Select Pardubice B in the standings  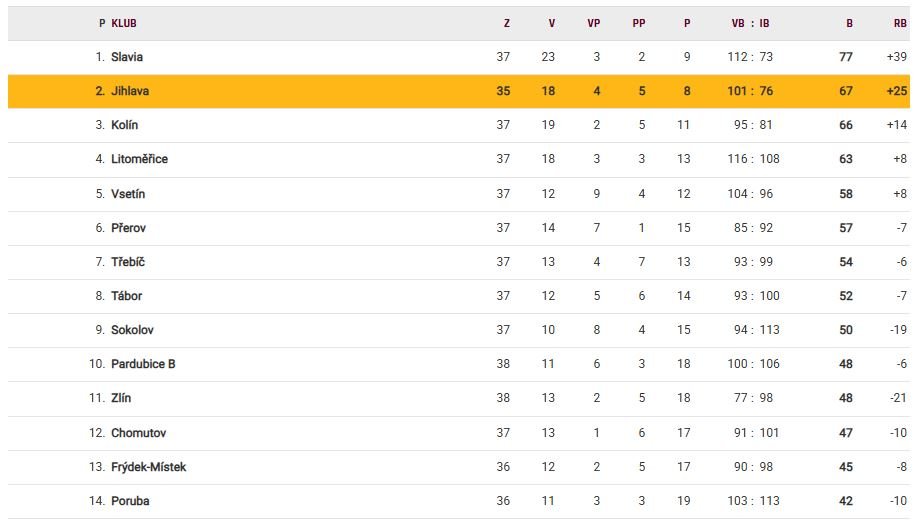[x=143, y=364]
